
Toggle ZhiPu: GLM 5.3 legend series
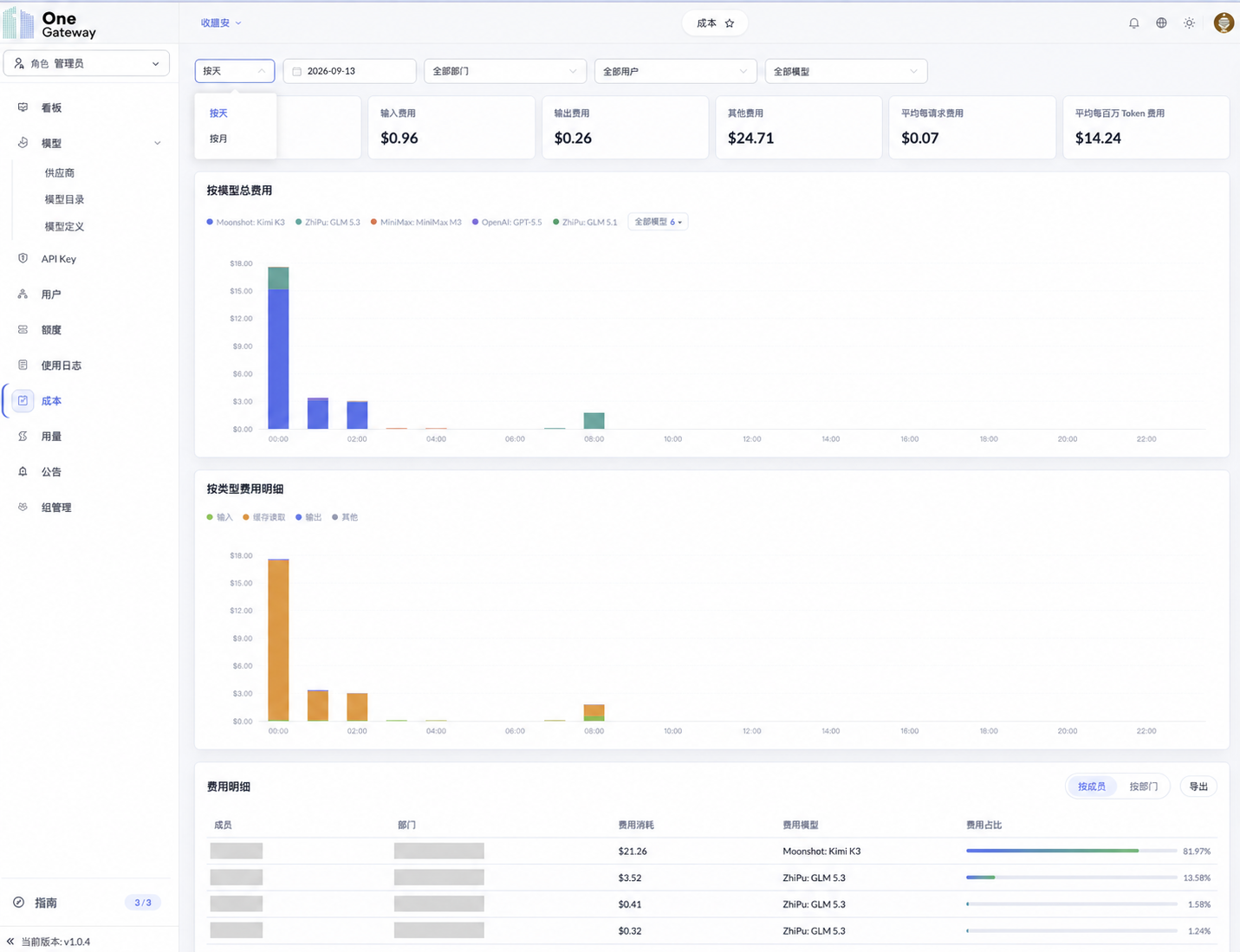click(x=328, y=223)
